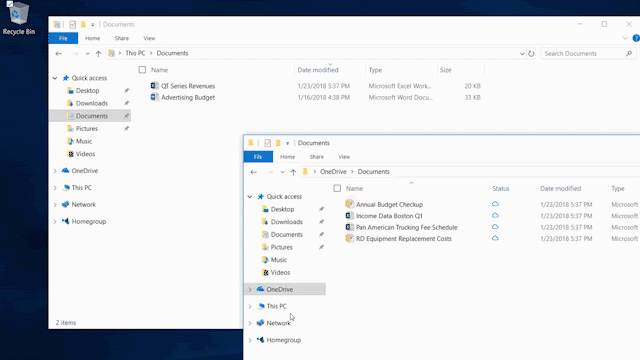Expand This PC node in front window
The image size is (640, 360).
click(250, 306)
